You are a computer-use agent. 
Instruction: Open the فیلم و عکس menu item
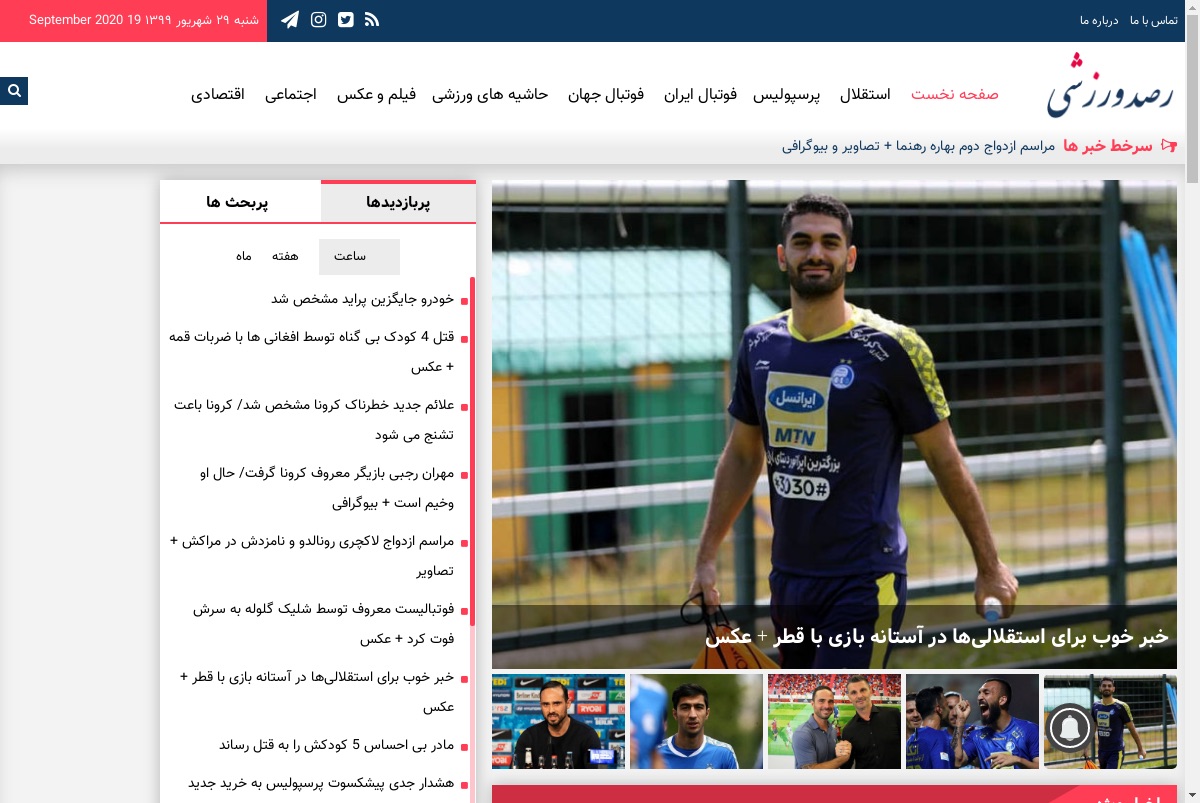click(375, 94)
